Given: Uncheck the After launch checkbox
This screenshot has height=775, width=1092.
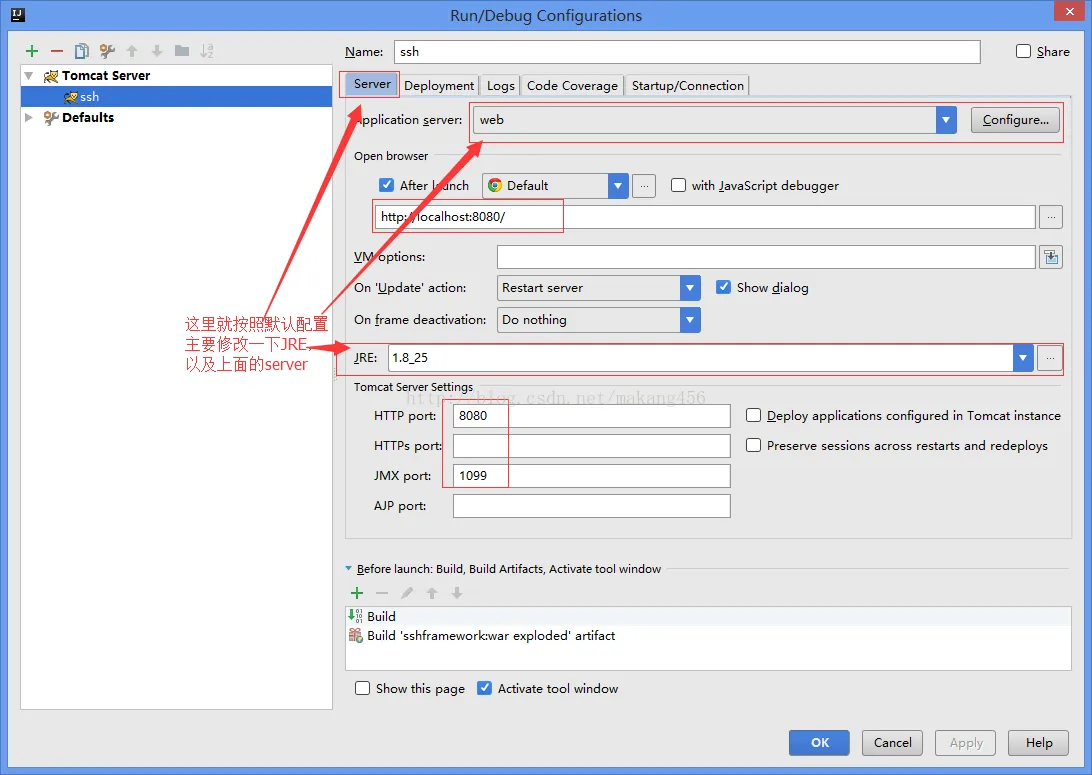Looking at the screenshot, I should coord(387,185).
